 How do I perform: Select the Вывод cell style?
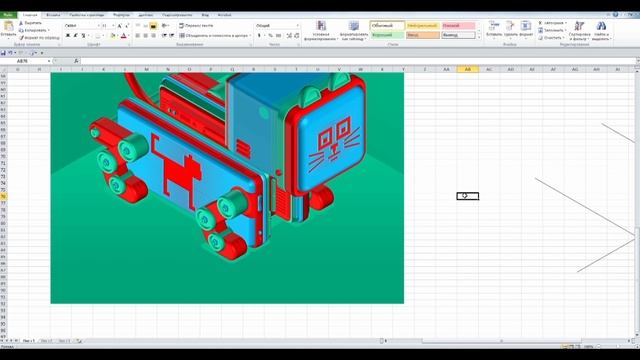[x=458, y=35]
